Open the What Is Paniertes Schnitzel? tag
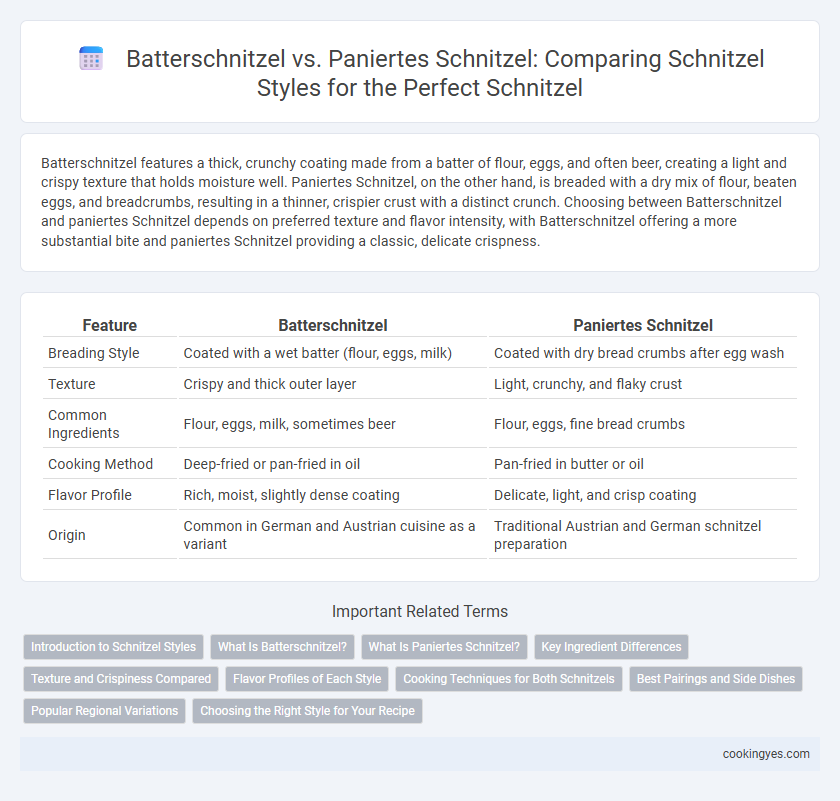This screenshot has width=840, height=801. 444,647
